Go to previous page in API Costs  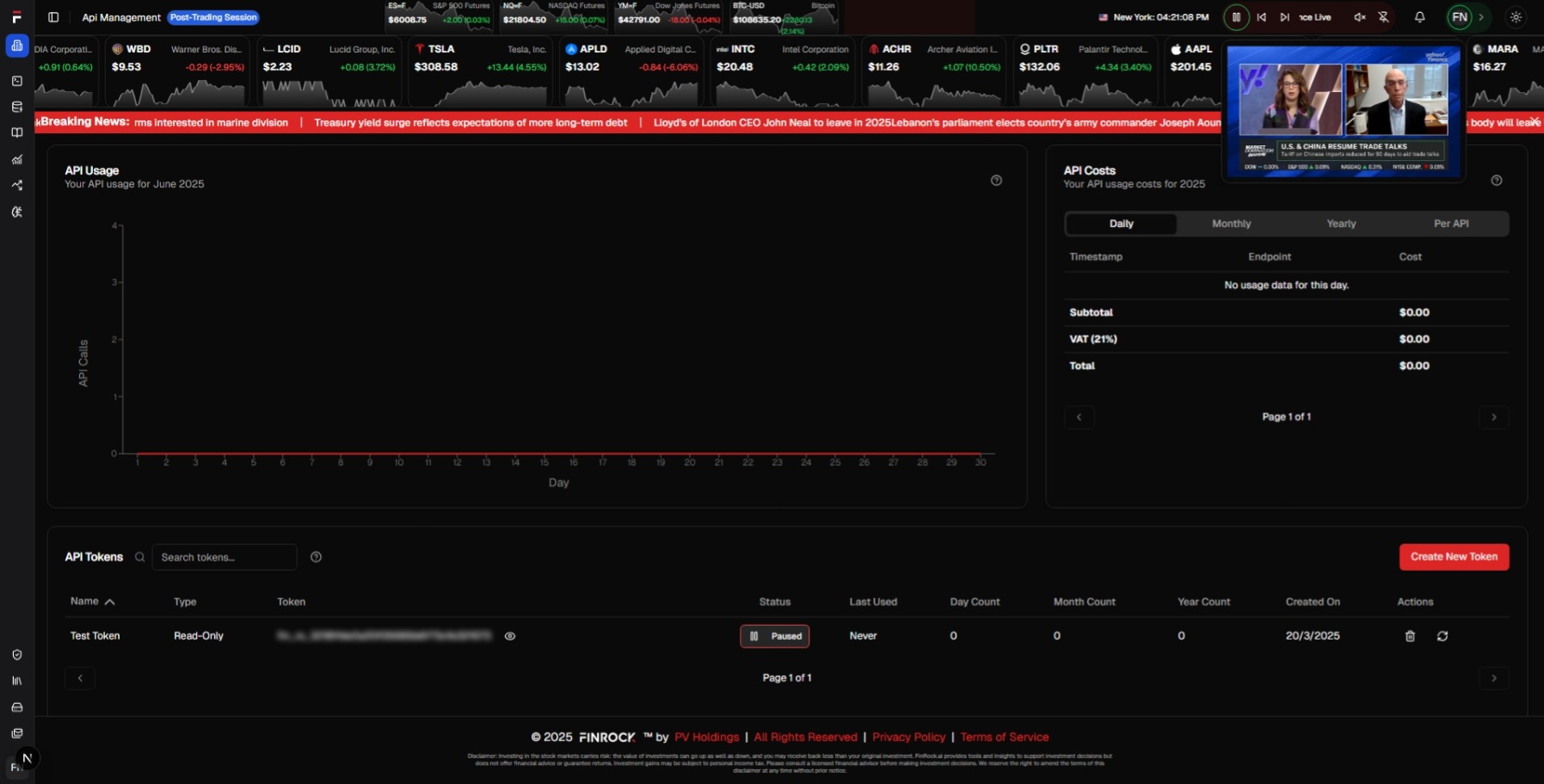pyautogui.click(x=1079, y=417)
